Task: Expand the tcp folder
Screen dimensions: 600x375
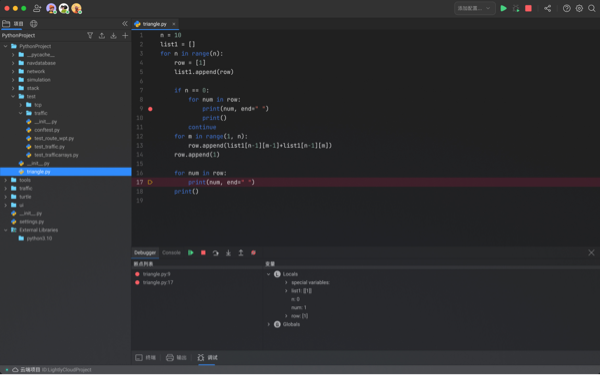Action: 21,105
